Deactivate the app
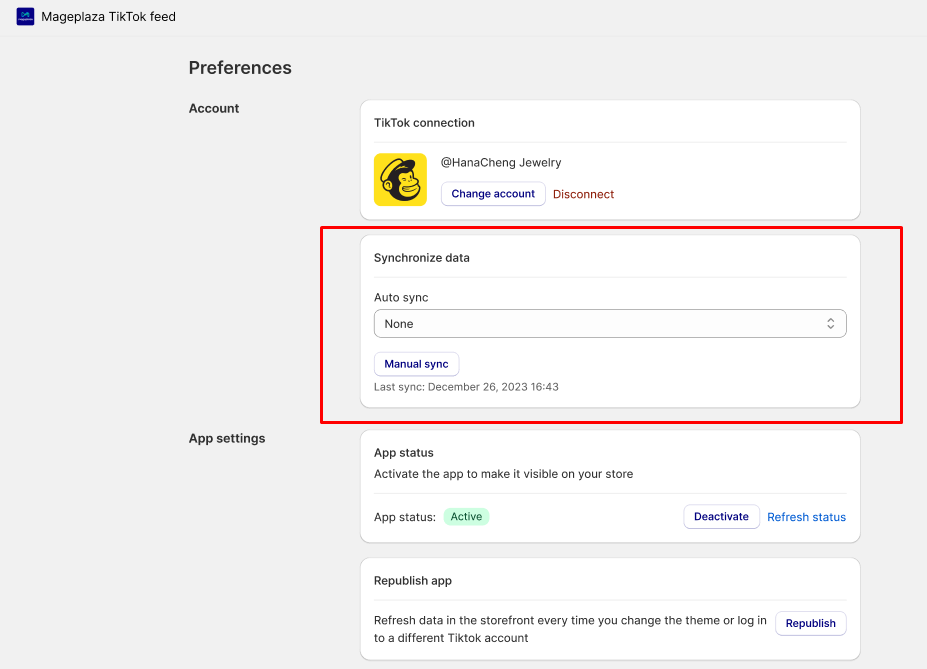This screenshot has height=669, width=927. pos(721,517)
